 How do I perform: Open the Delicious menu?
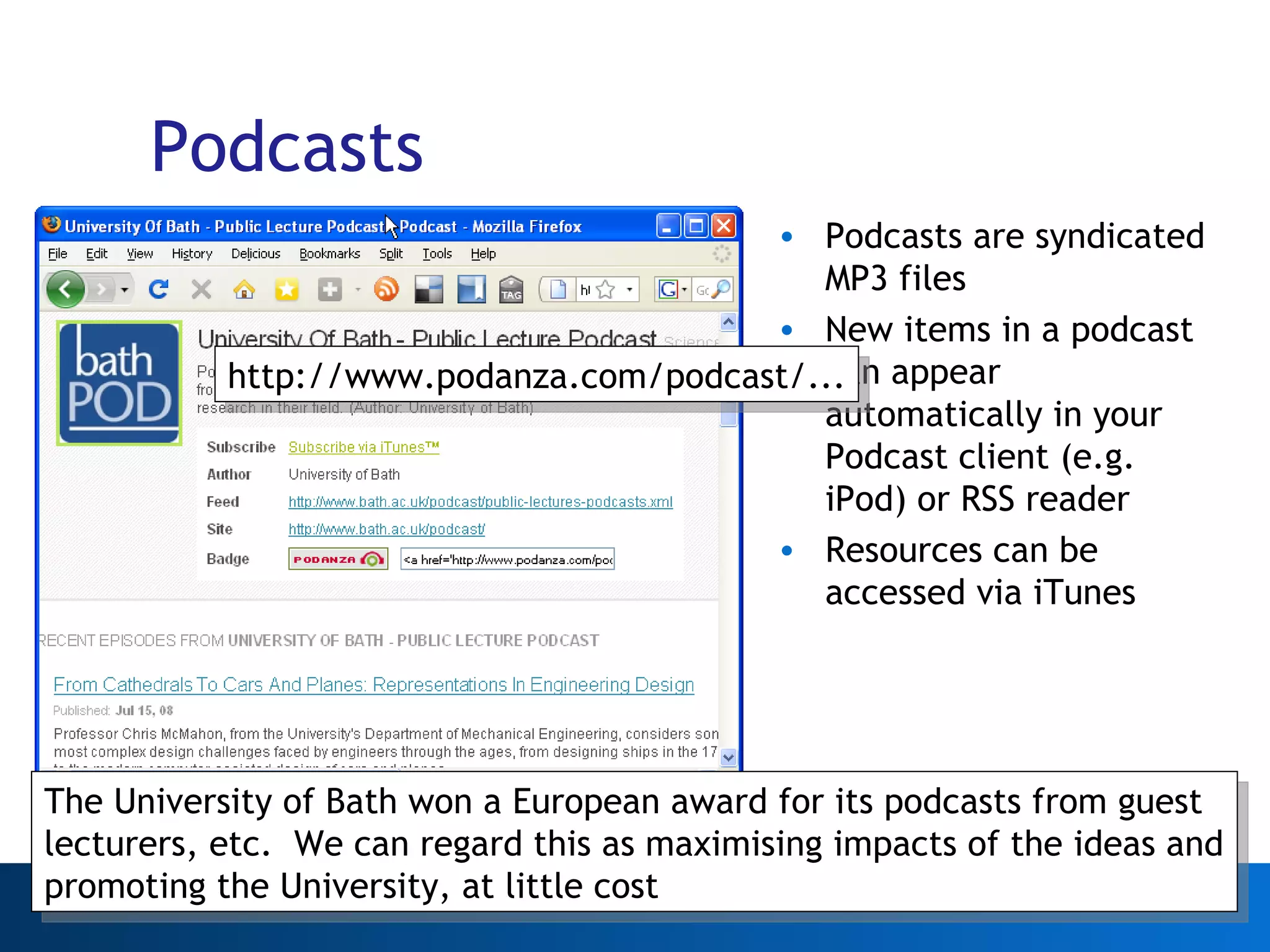(x=255, y=254)
